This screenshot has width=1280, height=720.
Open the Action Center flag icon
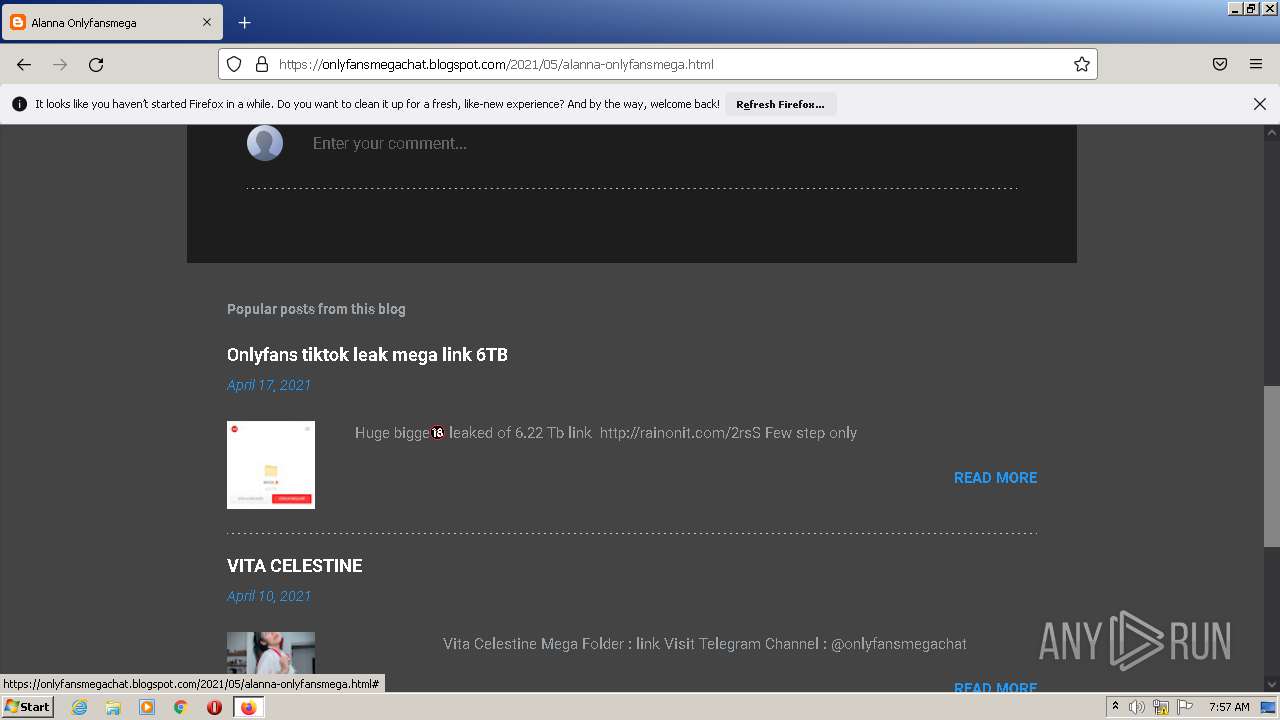coord(1185,707)
